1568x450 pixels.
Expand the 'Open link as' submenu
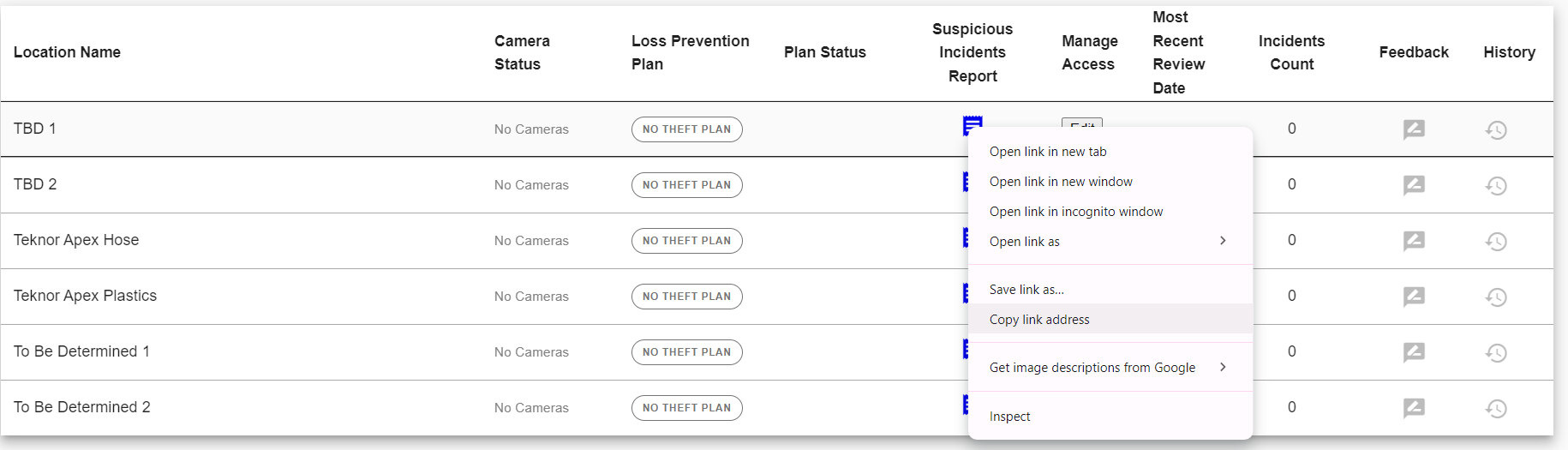coord(1110,242)
